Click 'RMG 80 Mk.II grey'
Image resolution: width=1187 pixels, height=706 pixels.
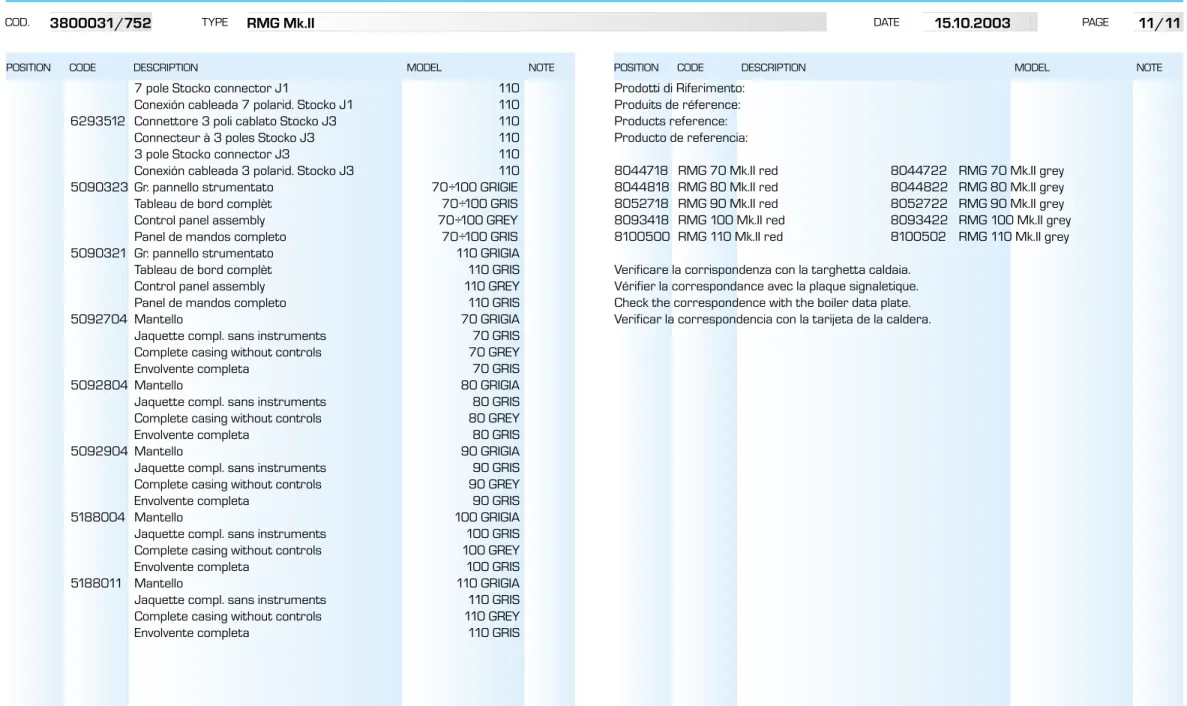click(x=1011, y=187)
